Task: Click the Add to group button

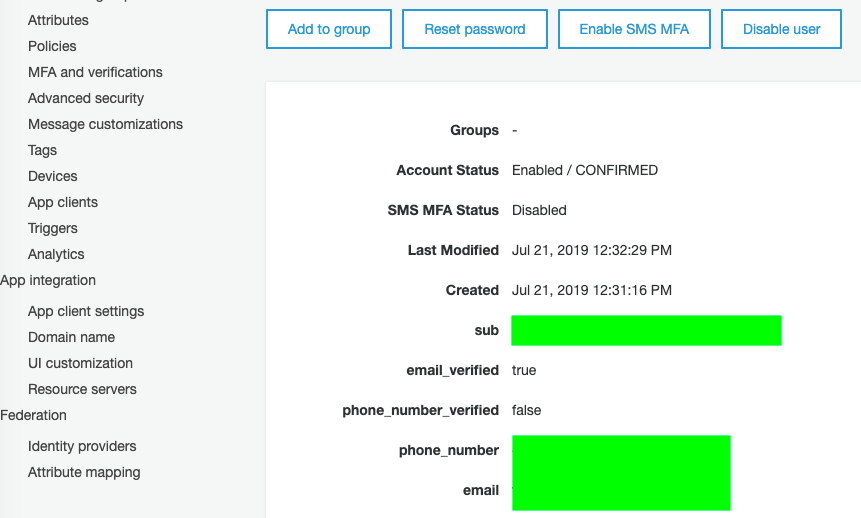Action: coord(329,29)
